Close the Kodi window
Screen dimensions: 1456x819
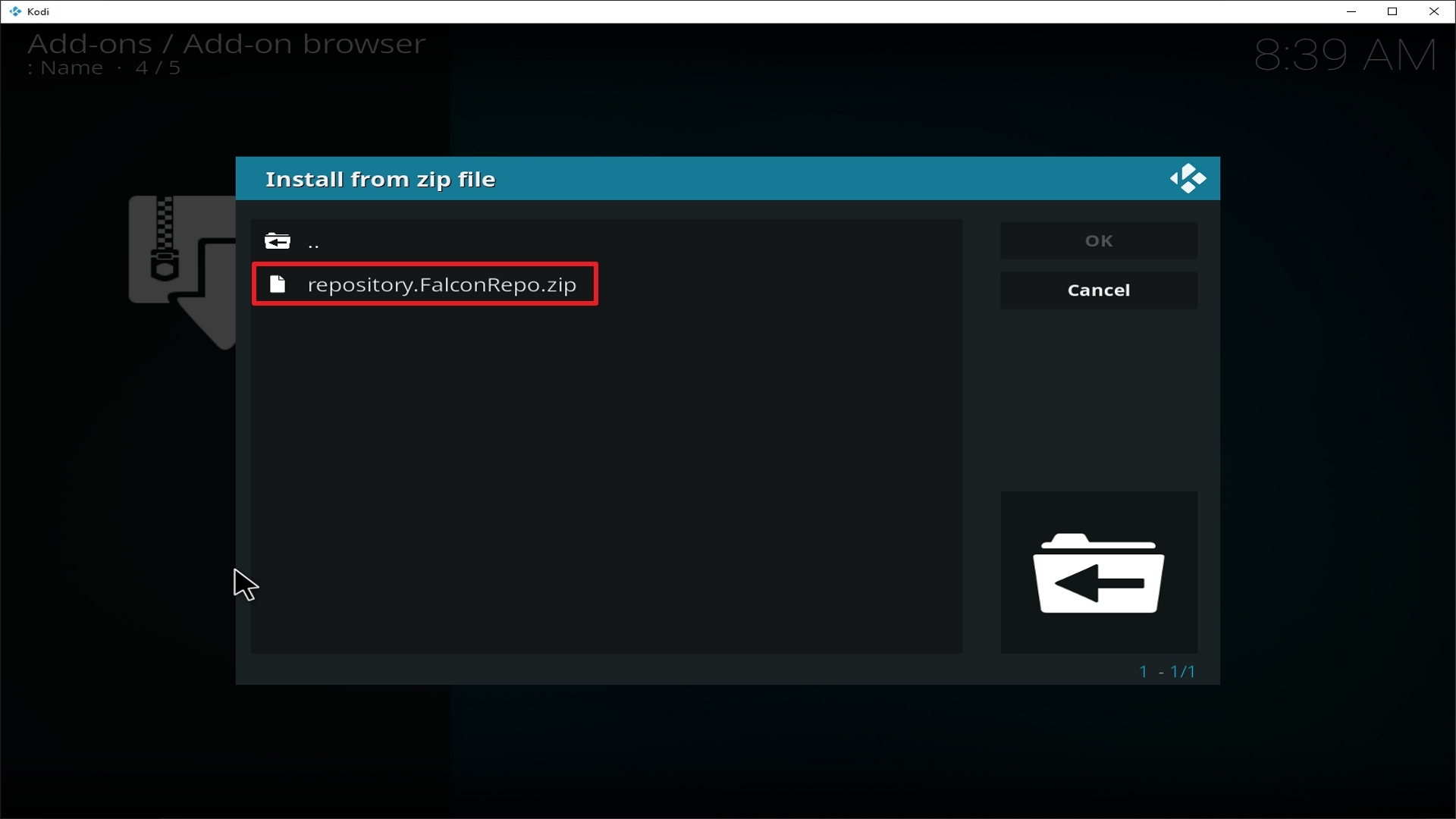1434,11
